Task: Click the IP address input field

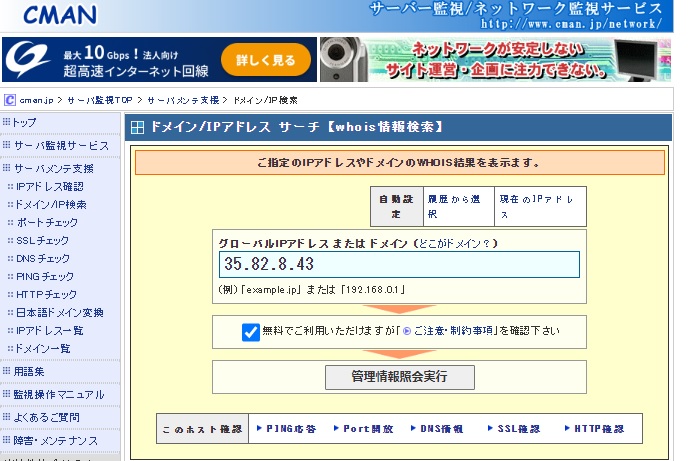Action: [399, 264]
